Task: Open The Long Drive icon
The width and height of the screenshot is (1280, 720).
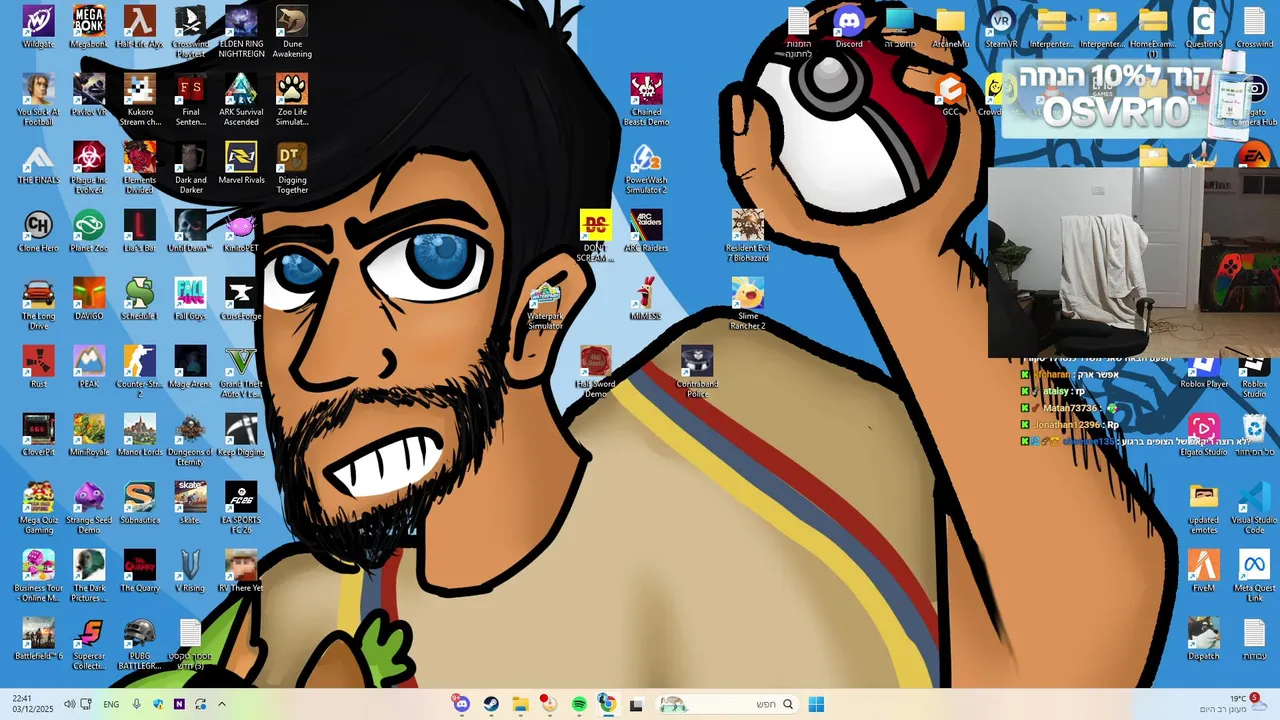Action: [x=38, y=304]
